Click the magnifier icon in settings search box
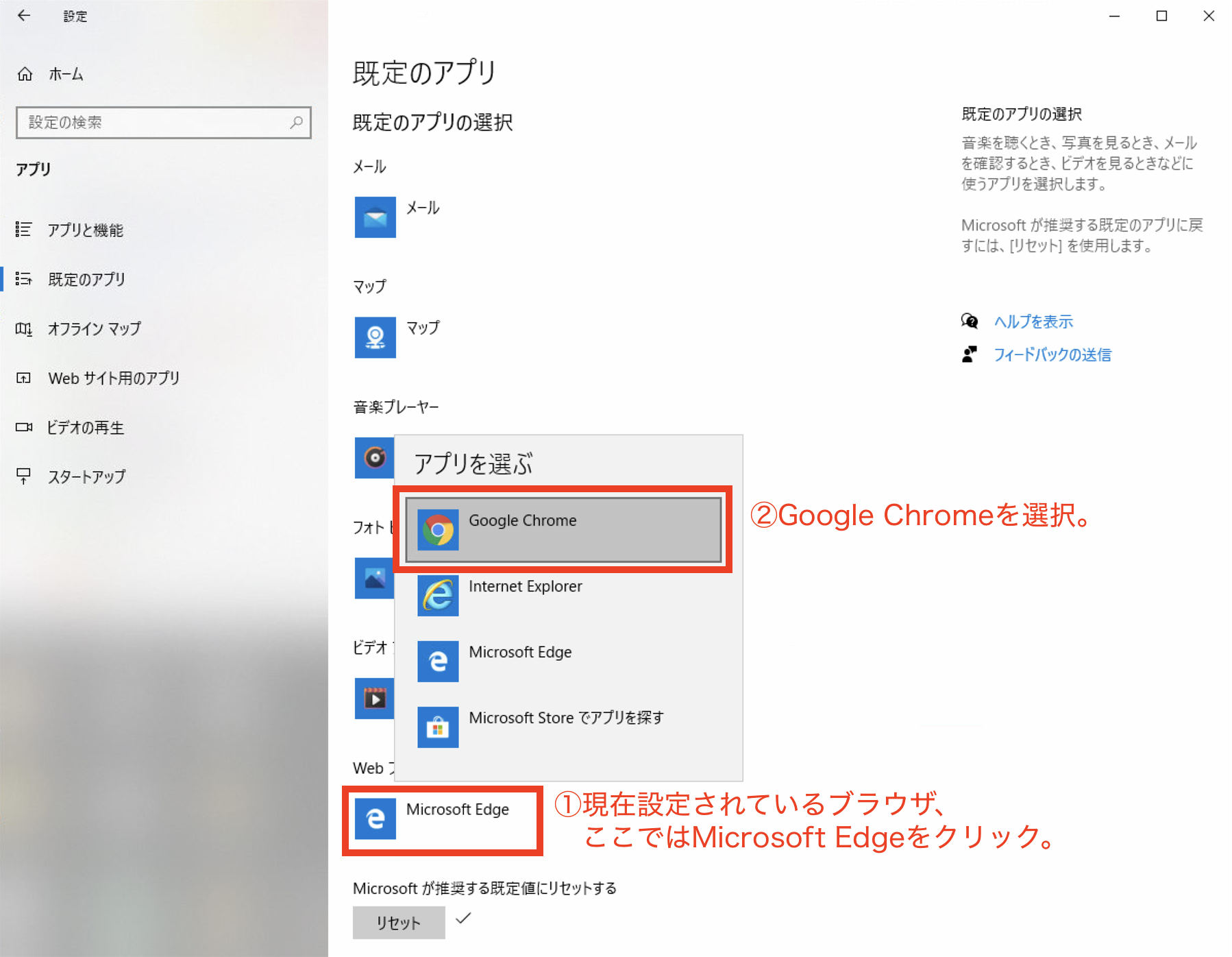Image resolution: width=1232 pixels, height=957 pixels. point(296,123)
